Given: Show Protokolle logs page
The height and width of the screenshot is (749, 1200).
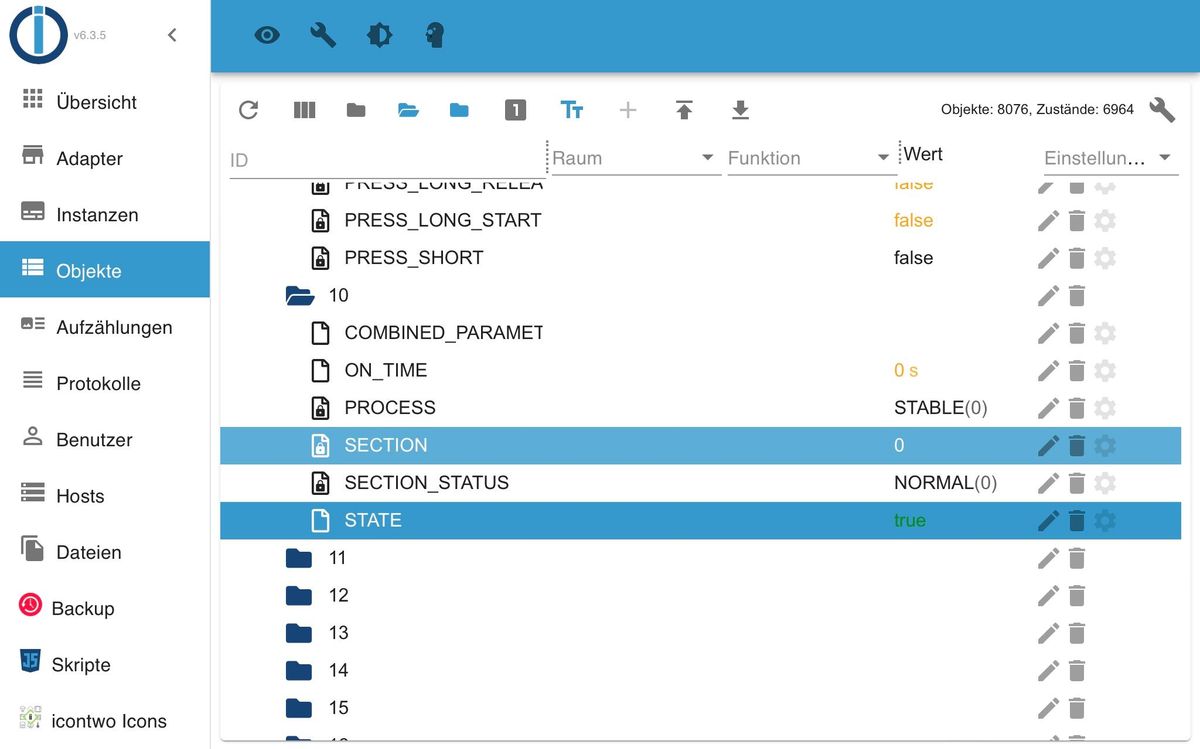Looking at the screenshot, I should [x=105, y=383].
